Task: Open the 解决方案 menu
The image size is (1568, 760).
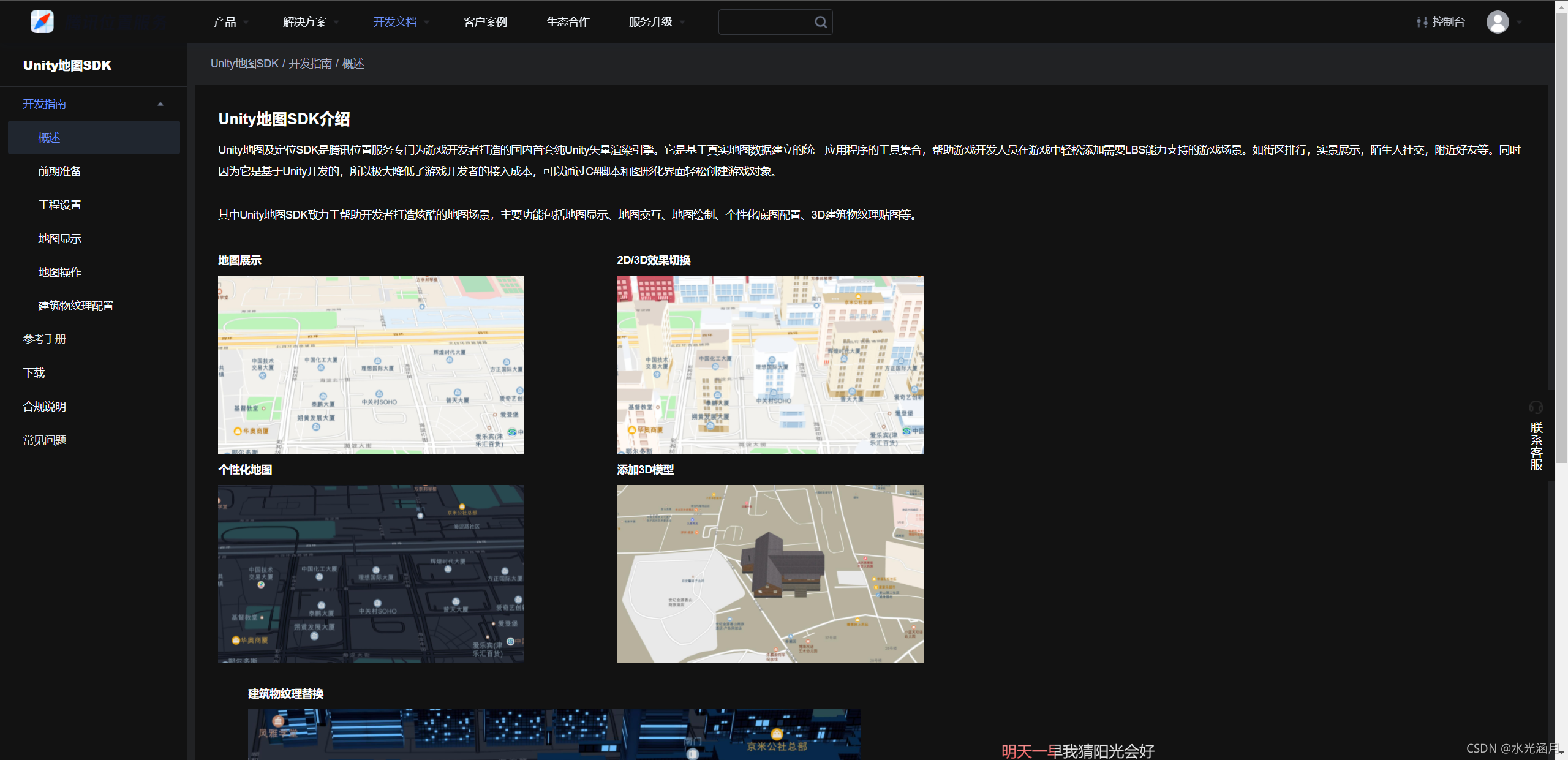Action: point(304,22)
